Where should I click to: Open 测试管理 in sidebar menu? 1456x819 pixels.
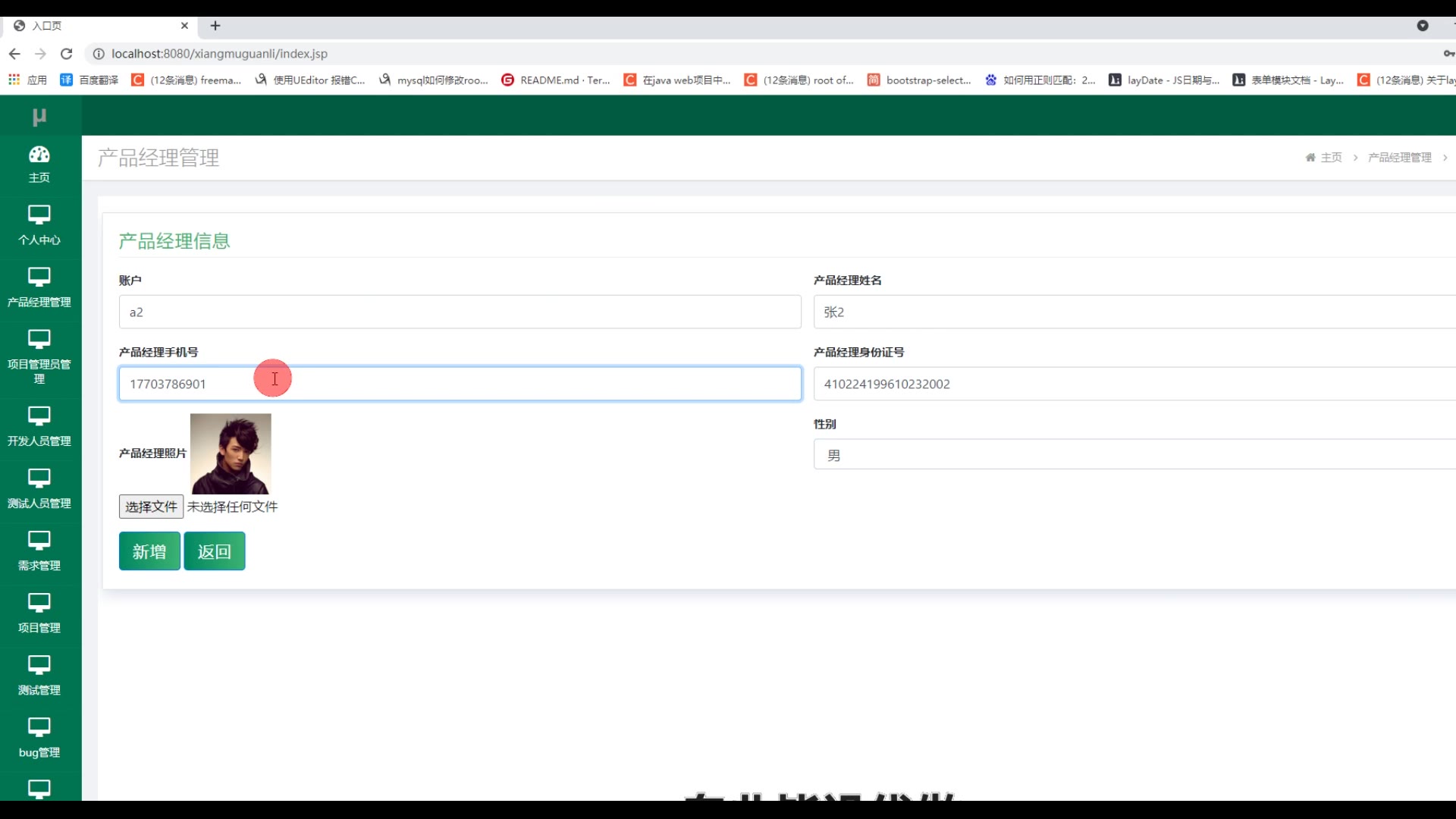[39, 689]
